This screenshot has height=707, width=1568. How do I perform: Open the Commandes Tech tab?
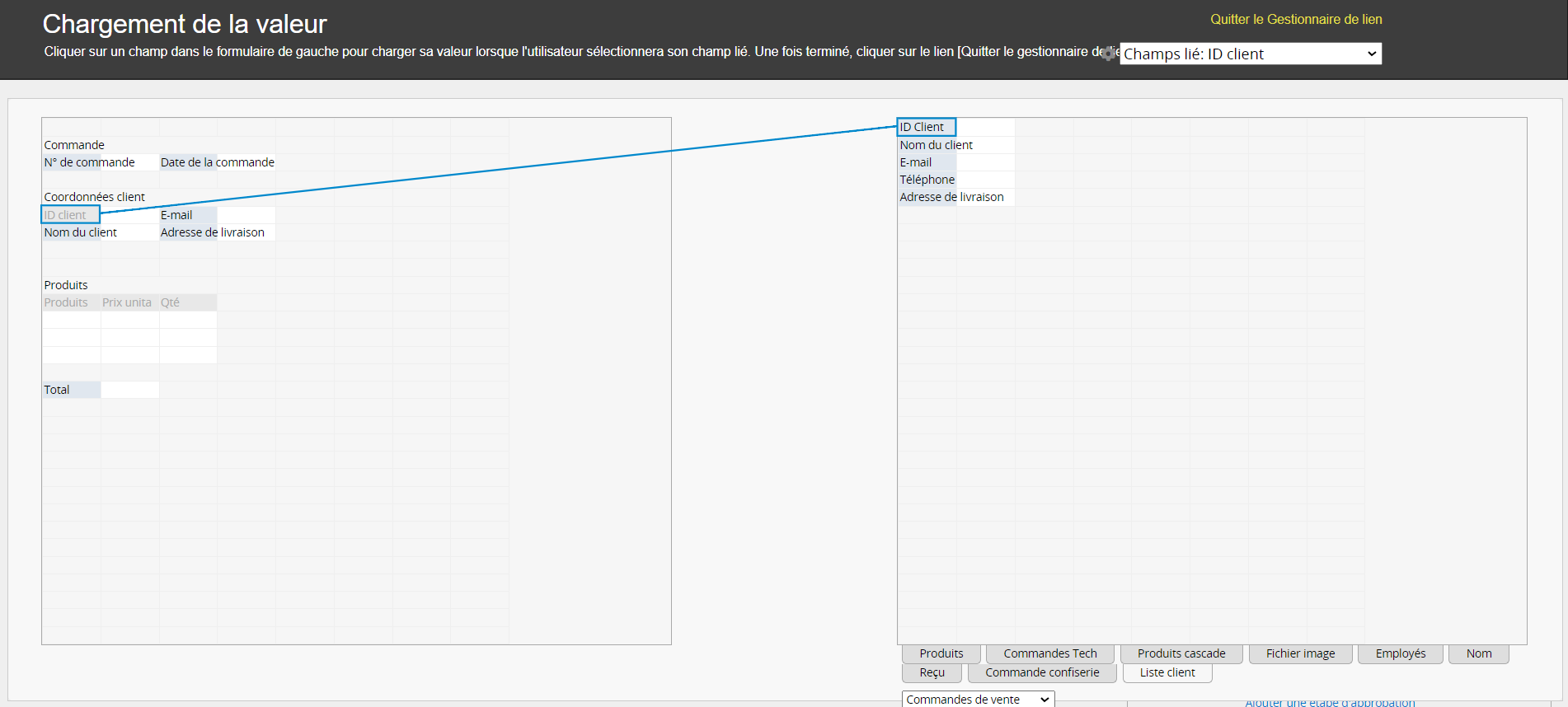pos(1049,653)
